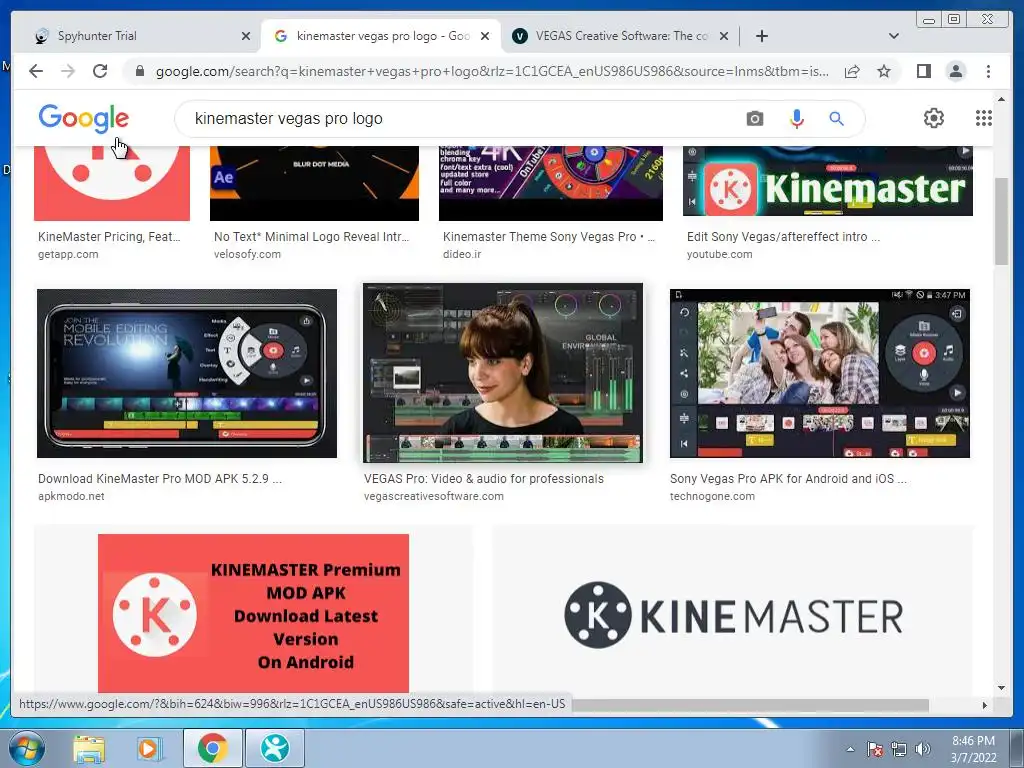Click the network tray icon
Screen dimensions: 1024x768
point(899,749)
